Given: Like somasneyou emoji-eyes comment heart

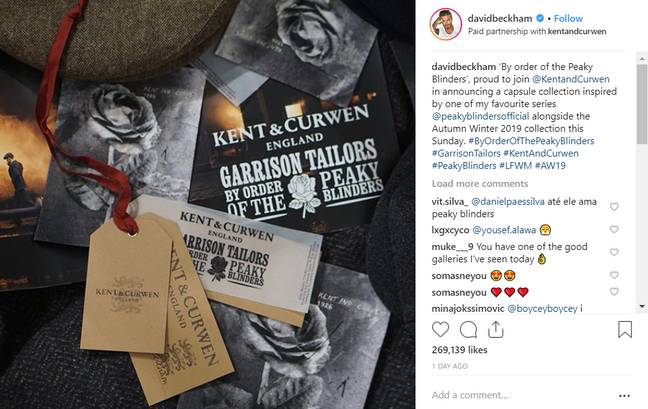Looking at the screenshot, I should pyautogui.click(x=614, y=275).
